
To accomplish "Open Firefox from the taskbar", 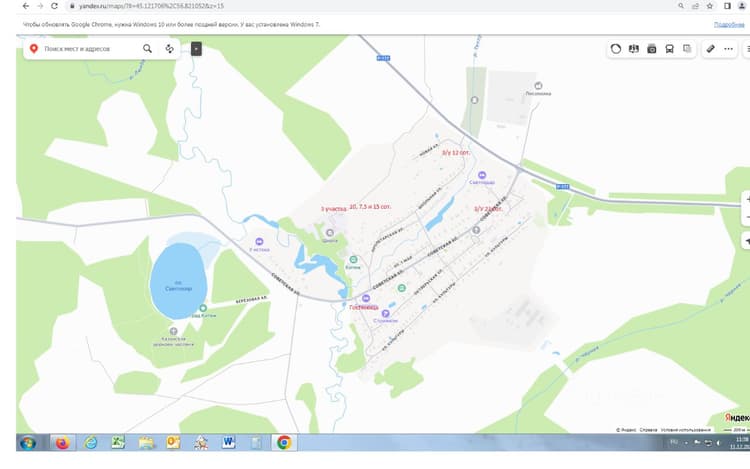I will [x=62, y=443].
